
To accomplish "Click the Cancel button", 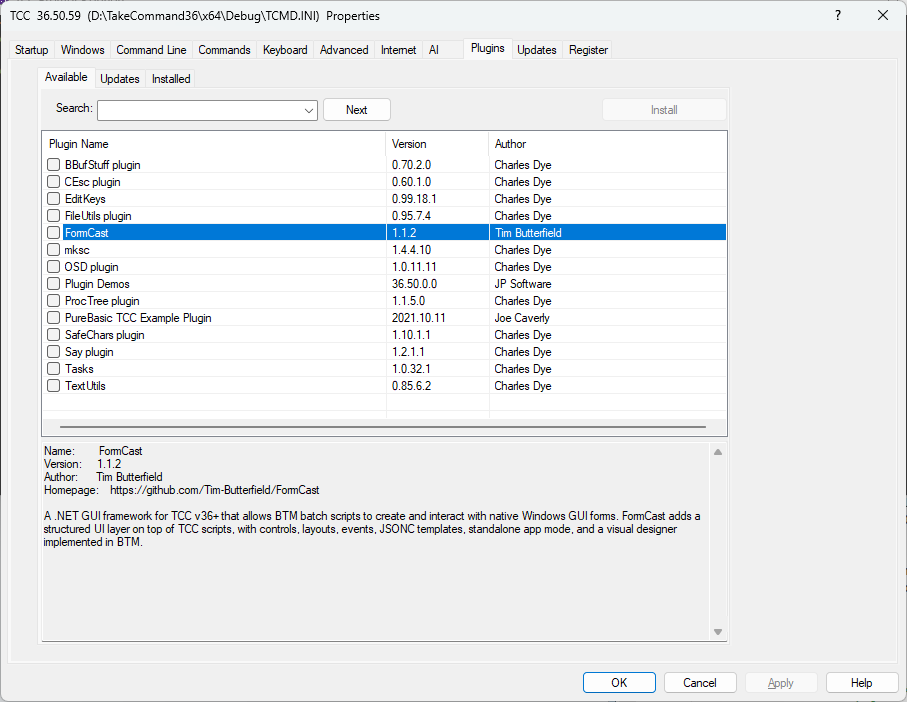I will [x=700, y=683].
